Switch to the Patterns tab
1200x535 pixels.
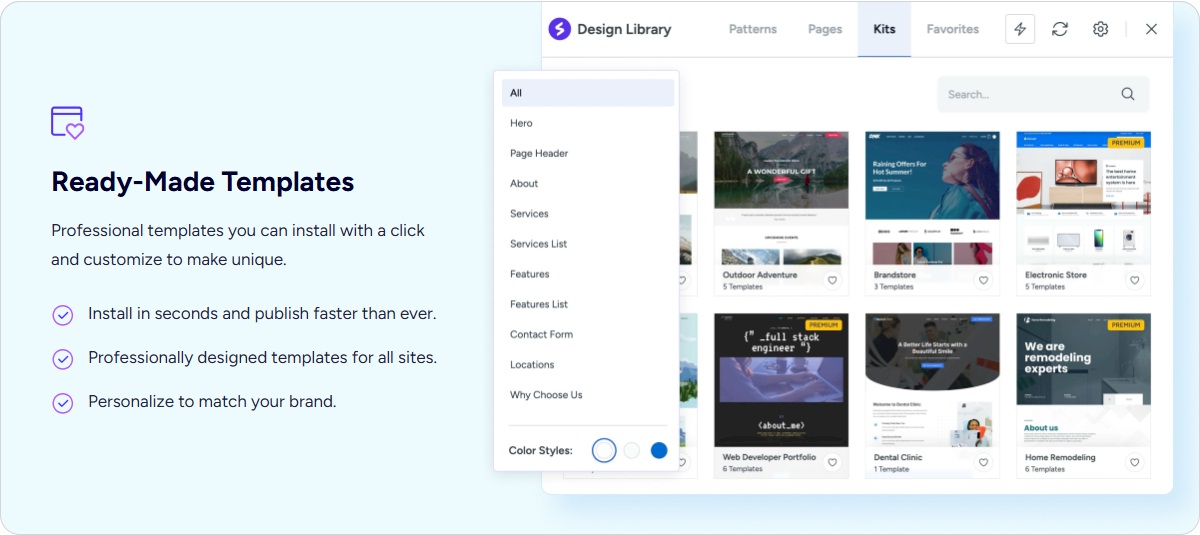point(753,29)
